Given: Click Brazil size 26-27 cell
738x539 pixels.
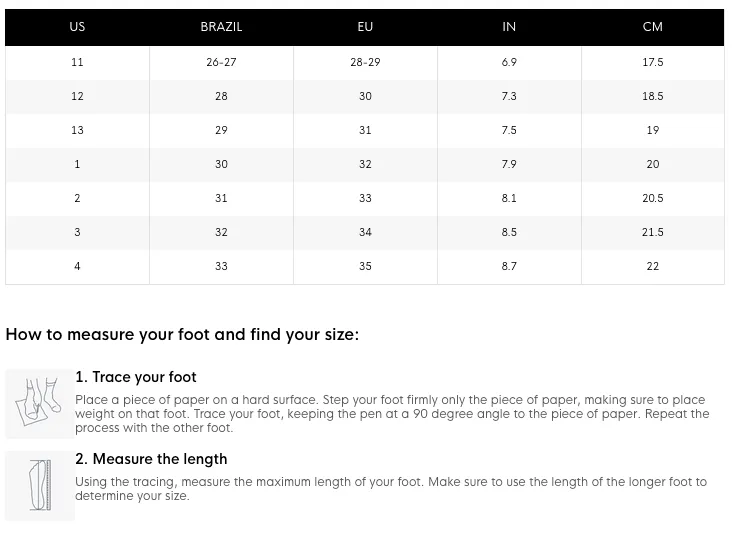Looking at the screenshot, I should click(221, 63).
